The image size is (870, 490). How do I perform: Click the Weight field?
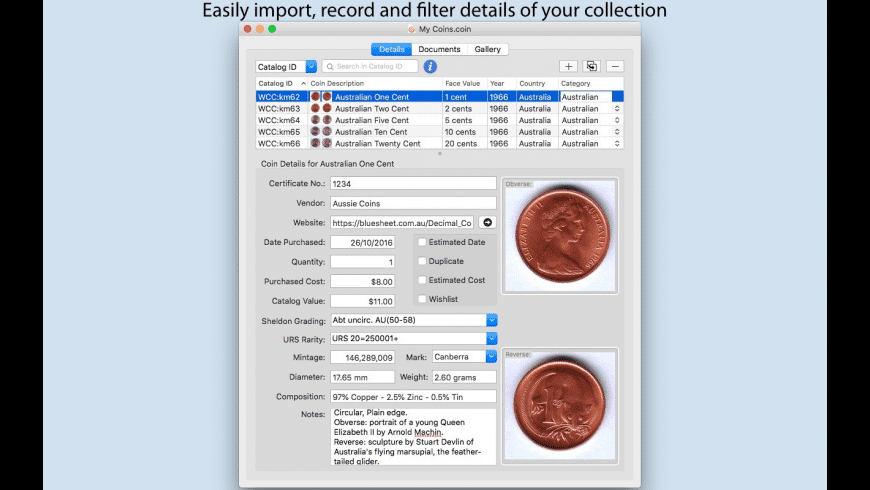tap(464, 377)
